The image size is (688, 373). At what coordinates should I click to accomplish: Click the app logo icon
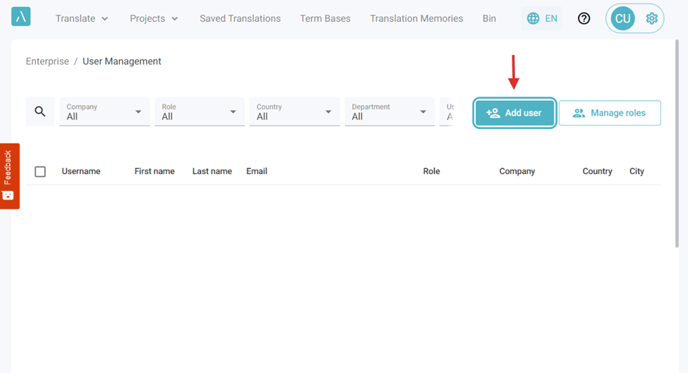point(21,17)
